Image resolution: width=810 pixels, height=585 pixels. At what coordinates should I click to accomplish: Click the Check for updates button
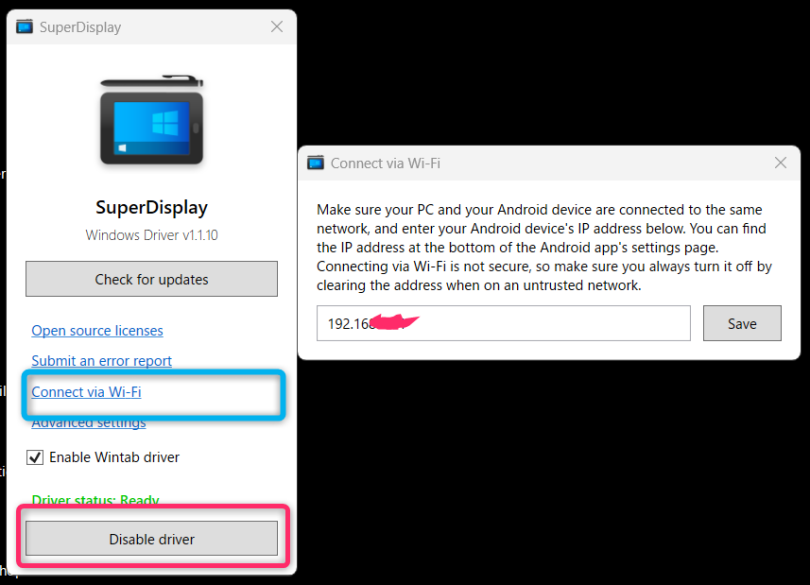151,279
